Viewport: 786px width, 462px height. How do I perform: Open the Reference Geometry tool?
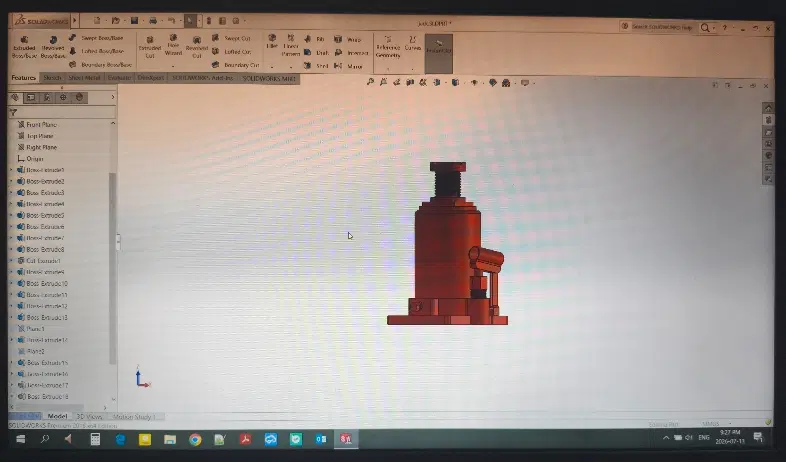tap(387, 47)
